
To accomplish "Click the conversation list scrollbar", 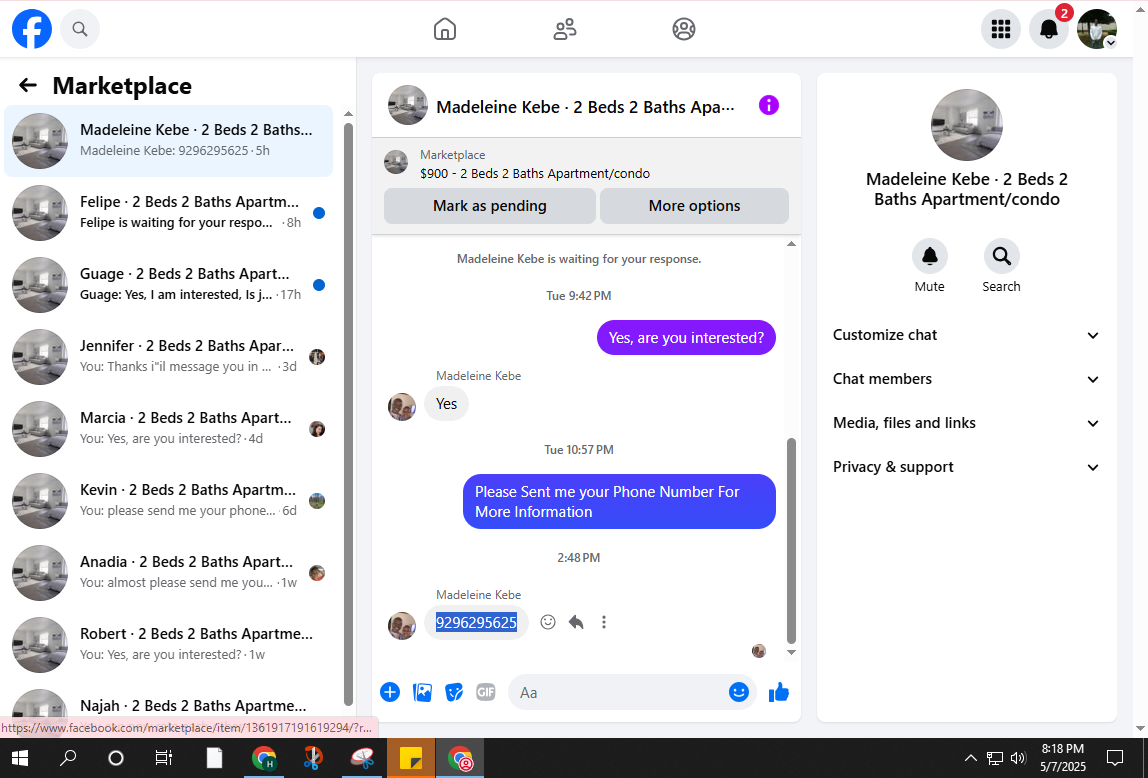I will pyautogui.click(x=348, y=414).
